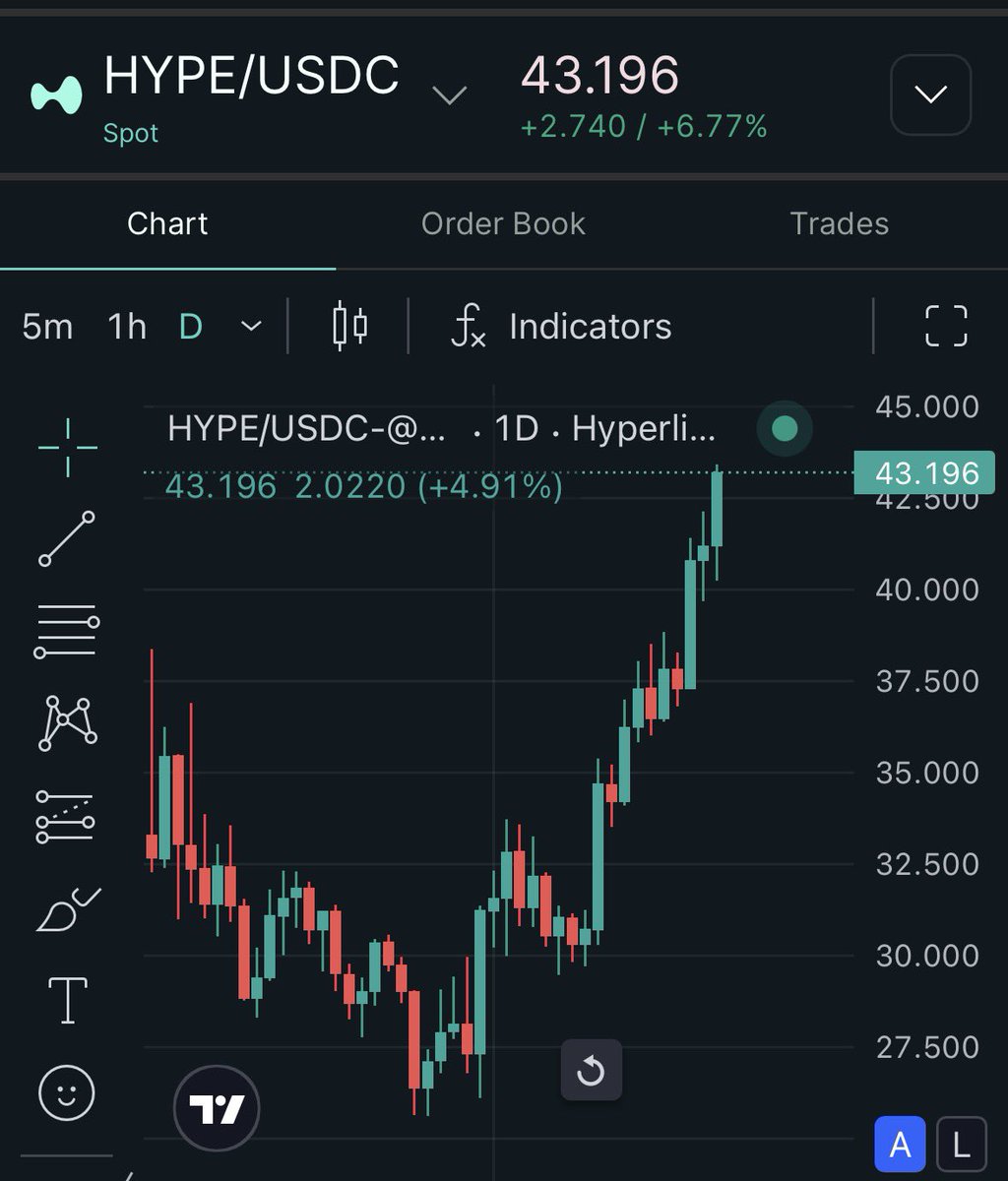Click the +2.740 / +6.77% change text
1008x1181 pixels.
pyautogui.click(x=644, y=126)
